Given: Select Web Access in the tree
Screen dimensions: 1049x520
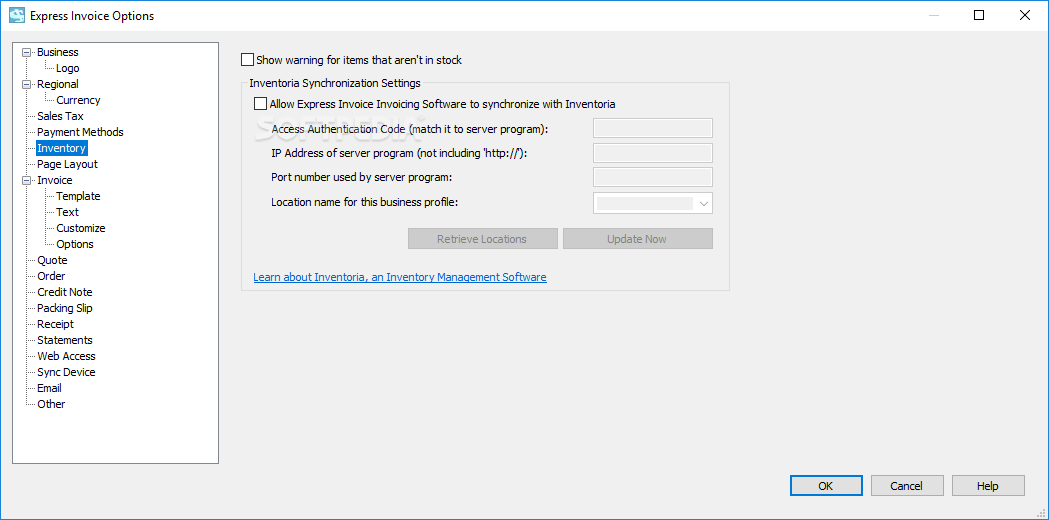Looking at the screenshot, I should coord(66,357).
